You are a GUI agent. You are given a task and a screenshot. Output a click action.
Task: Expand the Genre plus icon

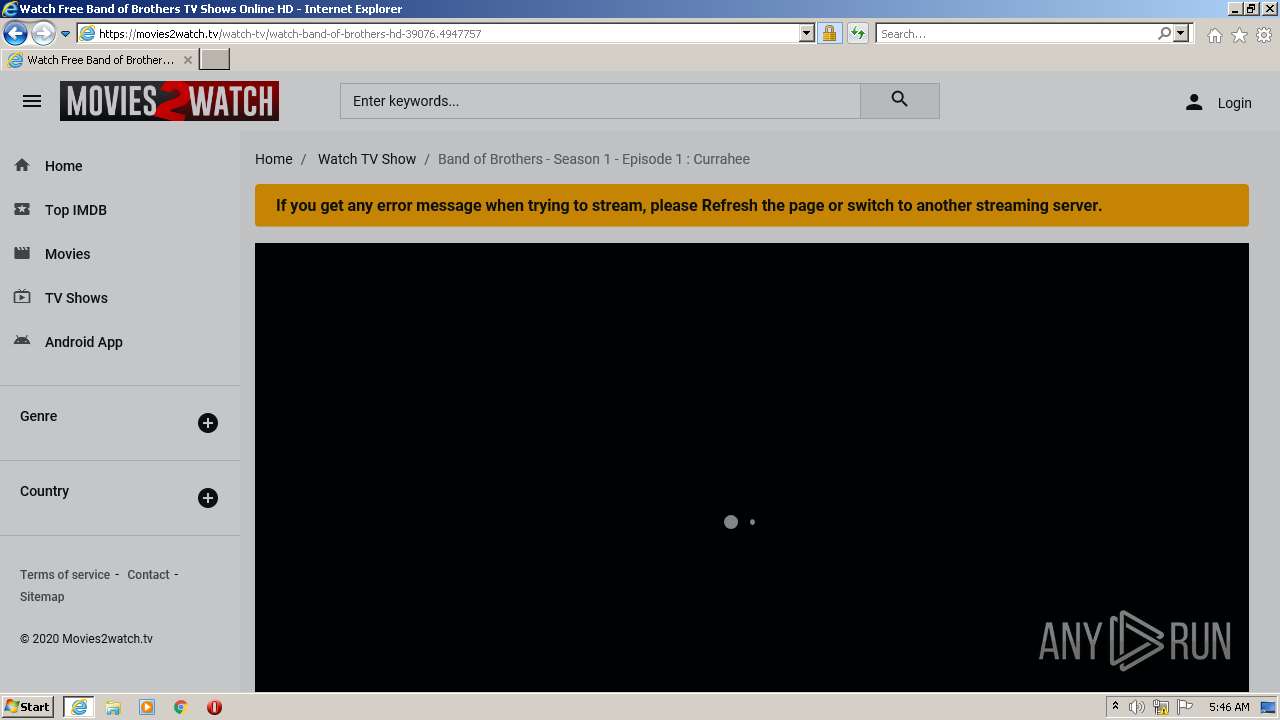pyautogui.click(x=208, y=423)
